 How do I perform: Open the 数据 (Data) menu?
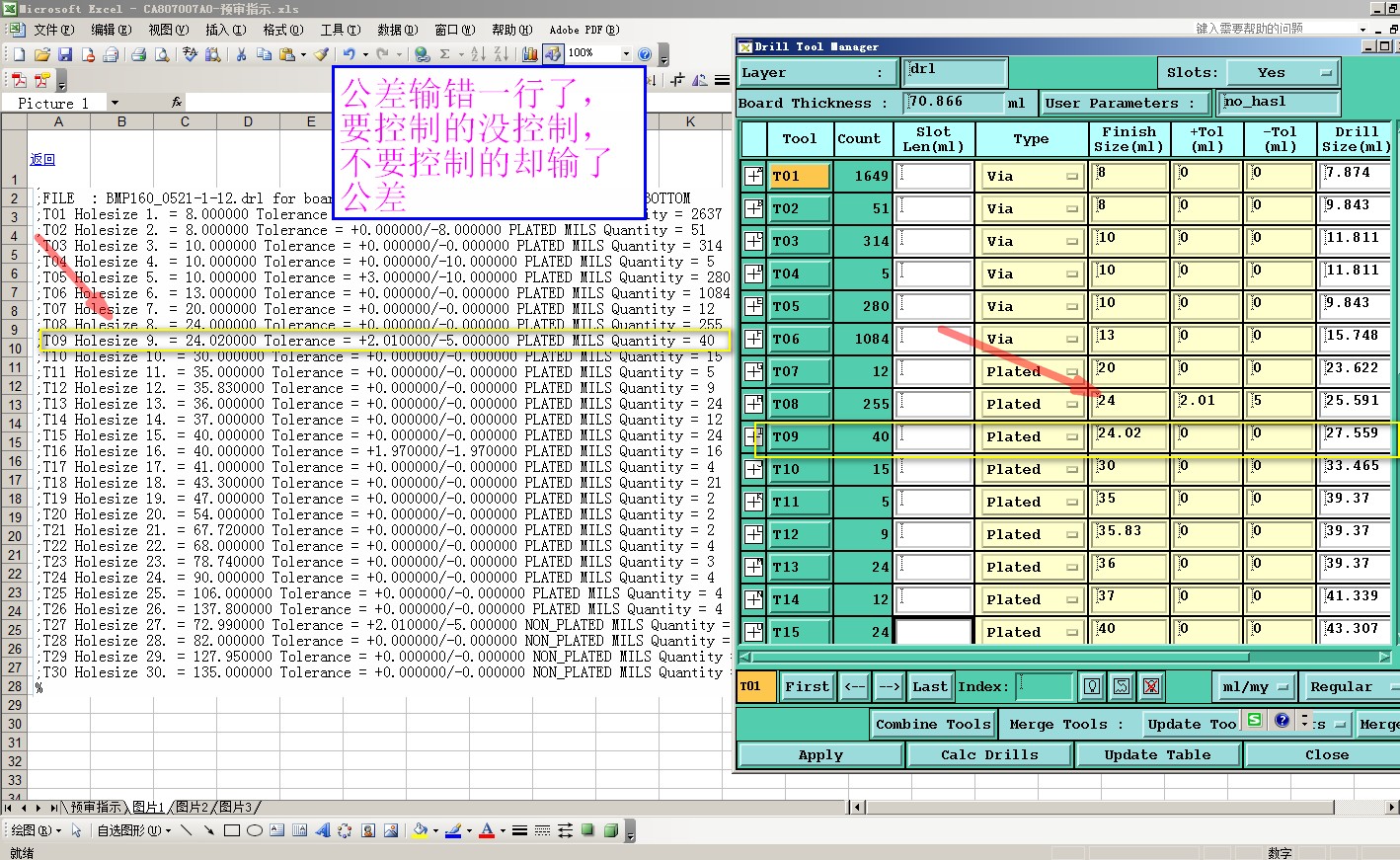point(397,30)
